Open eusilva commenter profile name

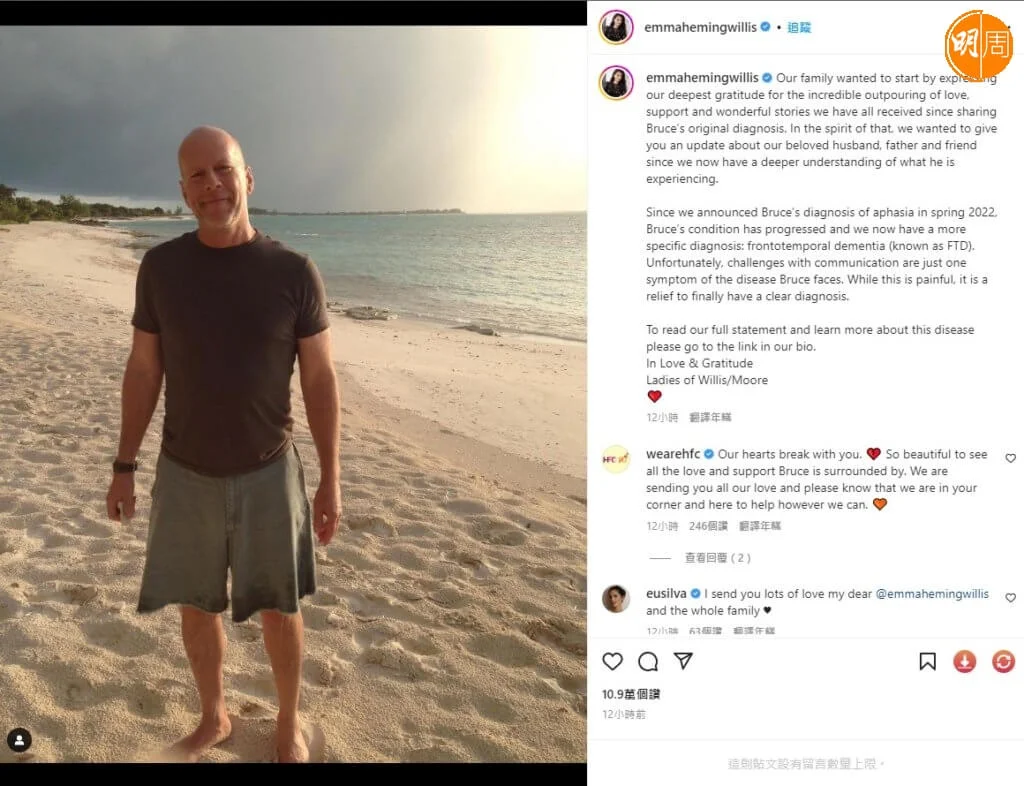666,593
